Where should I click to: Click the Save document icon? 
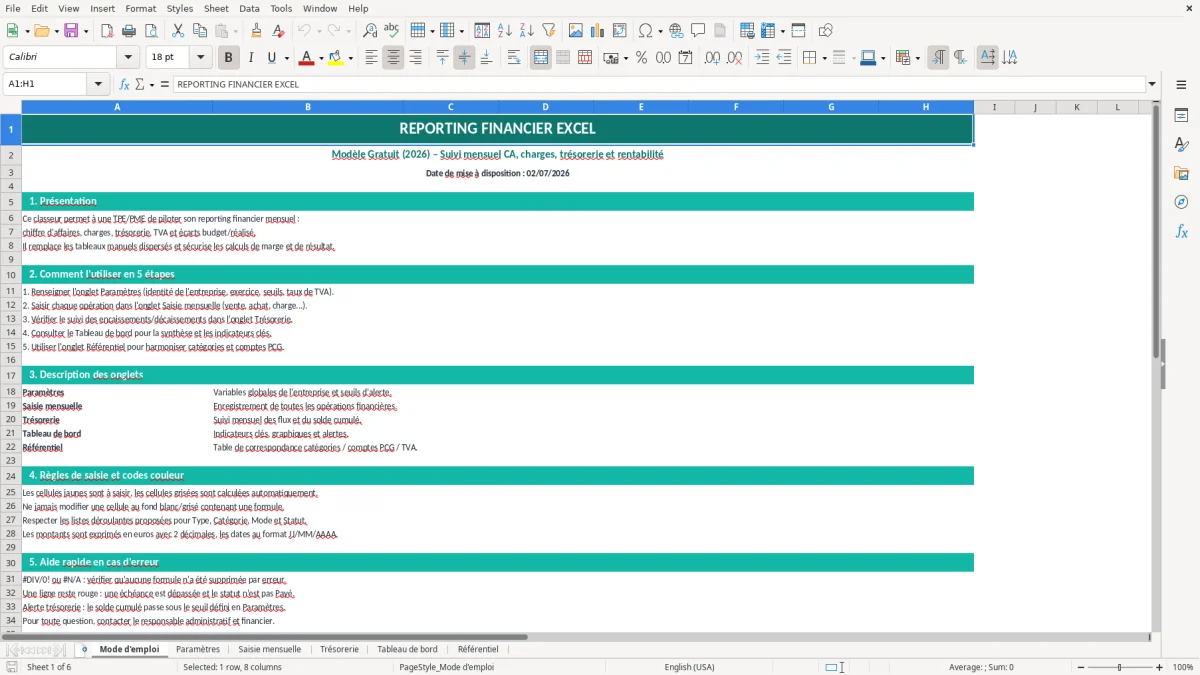71,31
